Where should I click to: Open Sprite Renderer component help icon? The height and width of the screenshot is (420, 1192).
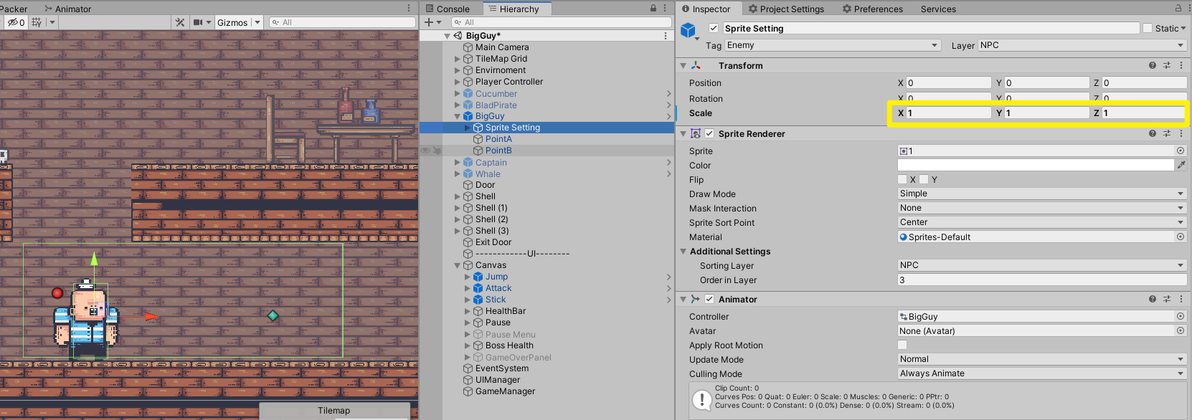[x=1153, y=134]
